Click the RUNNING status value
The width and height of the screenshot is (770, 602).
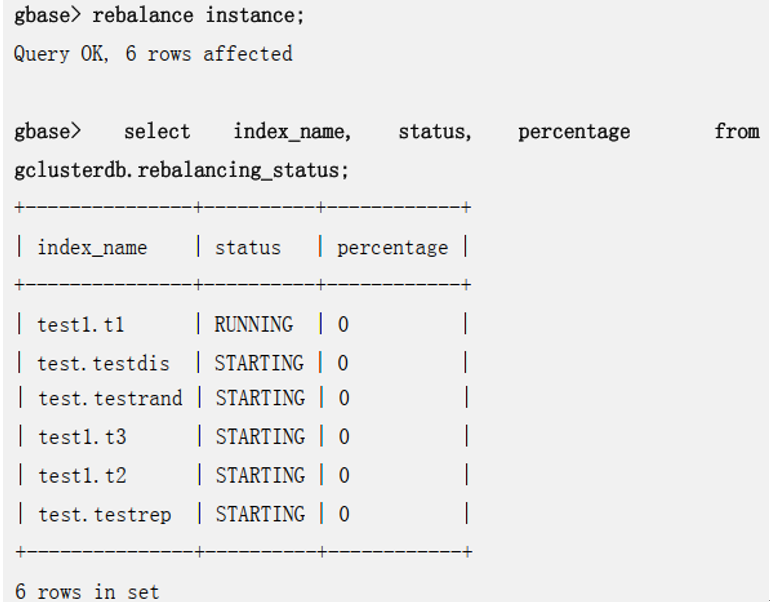(254, 325)
